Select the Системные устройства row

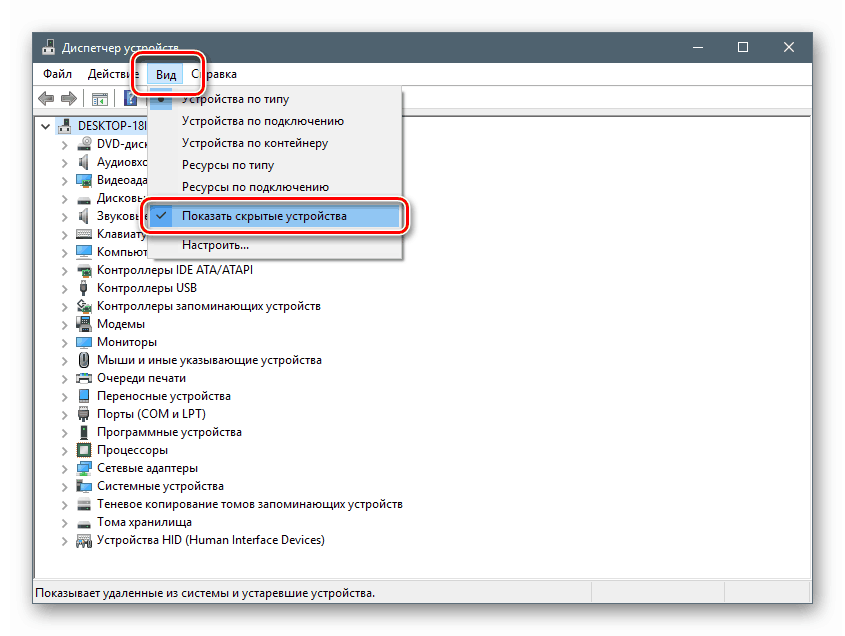(160, 486)
